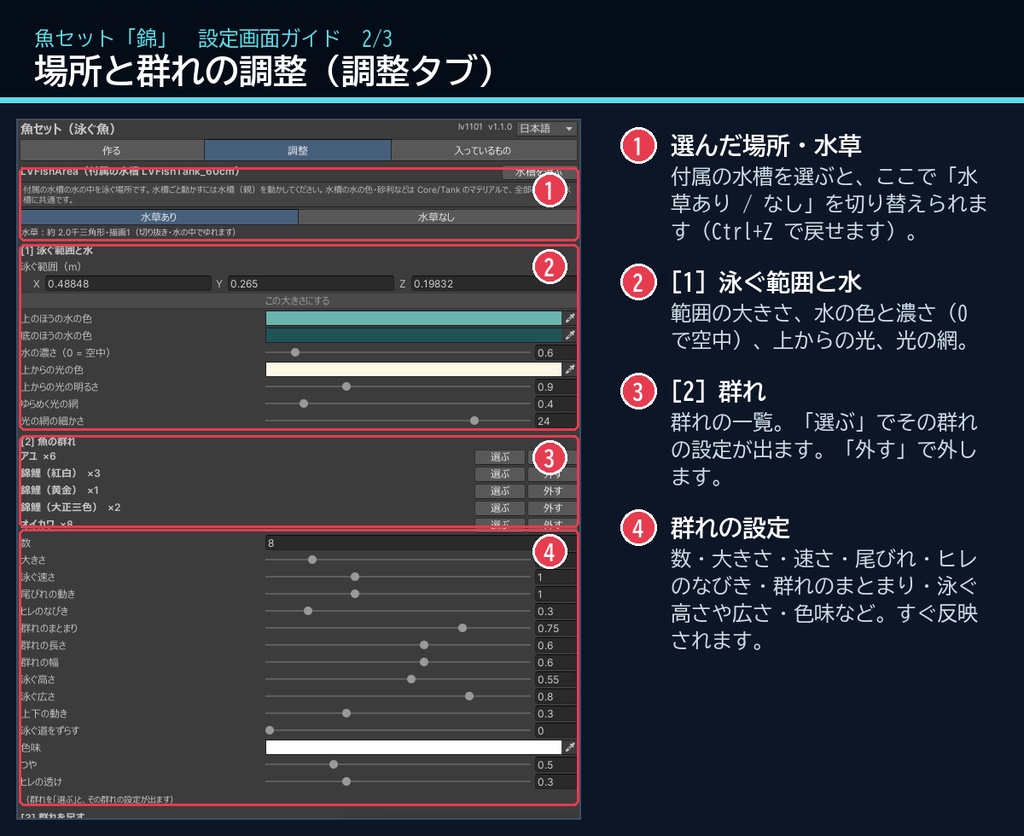Click the ヒレの透け slider handle
The height and width of the screenshot is (836, 1024).
347,781
